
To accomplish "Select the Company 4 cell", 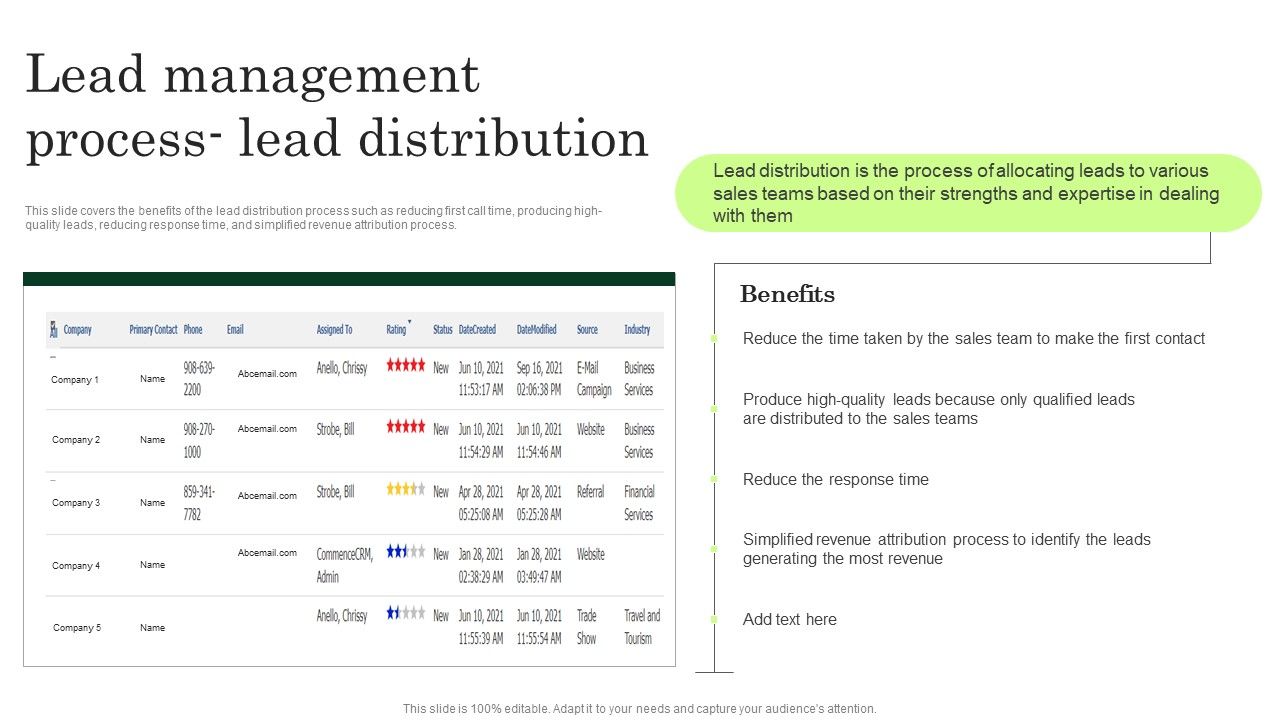I will (x=76, y=566).
